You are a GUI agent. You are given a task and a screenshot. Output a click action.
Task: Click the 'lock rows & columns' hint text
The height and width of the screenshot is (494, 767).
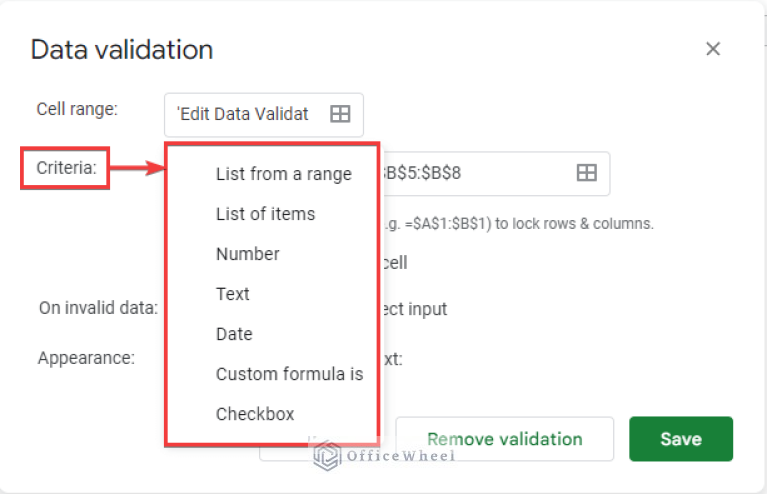point(574,224)
